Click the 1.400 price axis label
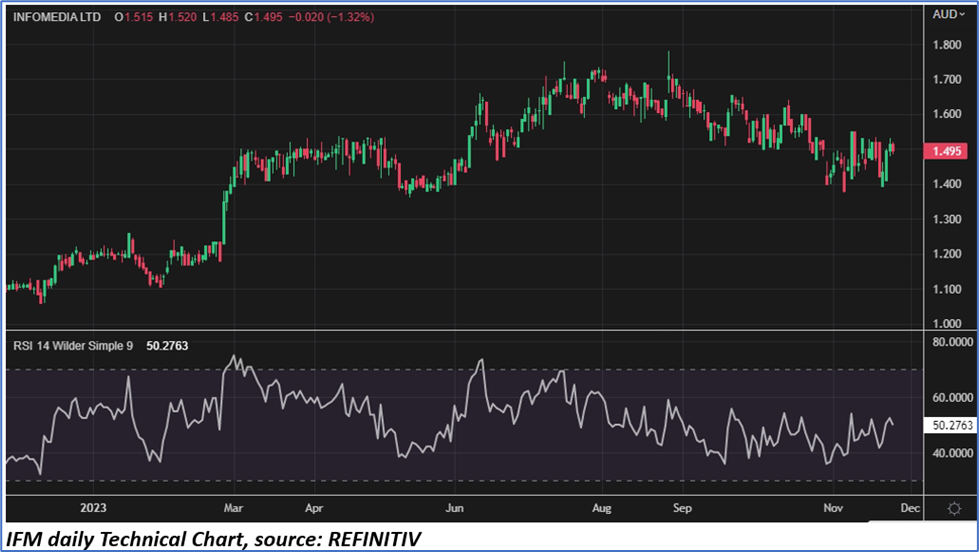Image resolution: width=979 pixels, height=552 pixels. click(x=947, y=184)
